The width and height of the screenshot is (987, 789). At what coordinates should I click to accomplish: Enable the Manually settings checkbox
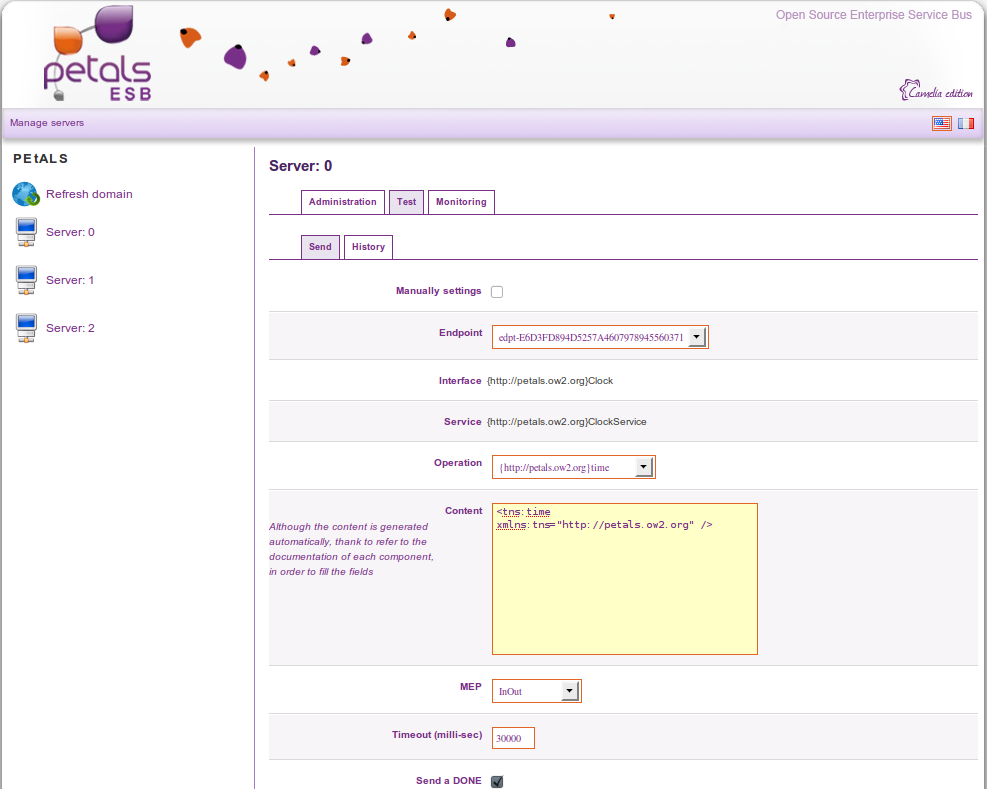(x=497, y=292)
